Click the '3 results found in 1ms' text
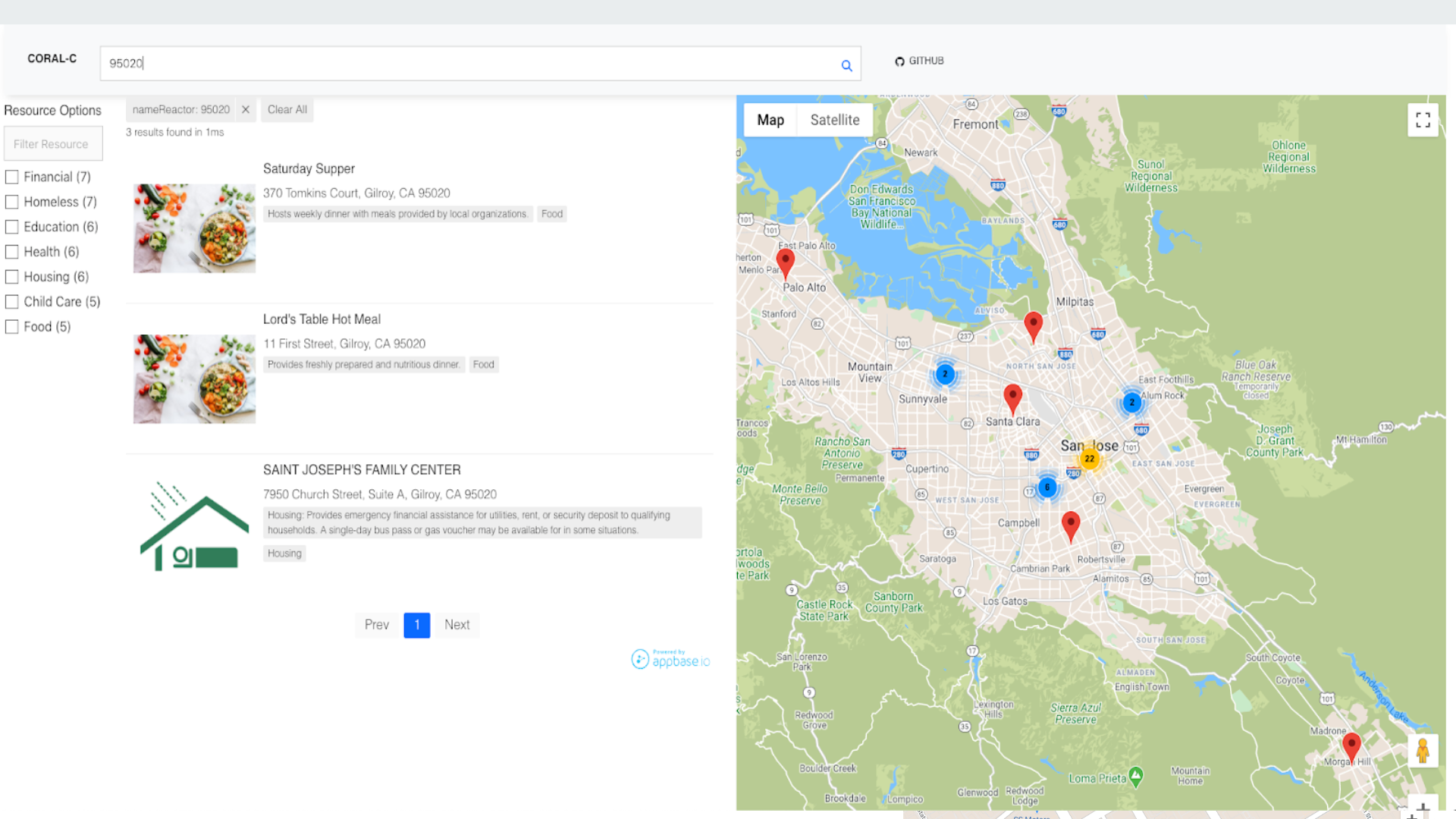Viewport: 1456px width, 819px height. click(175, 132)
